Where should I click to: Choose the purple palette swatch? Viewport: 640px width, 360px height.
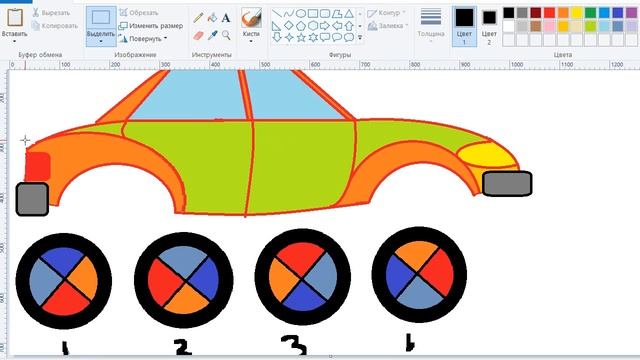[x=631, y=13]
